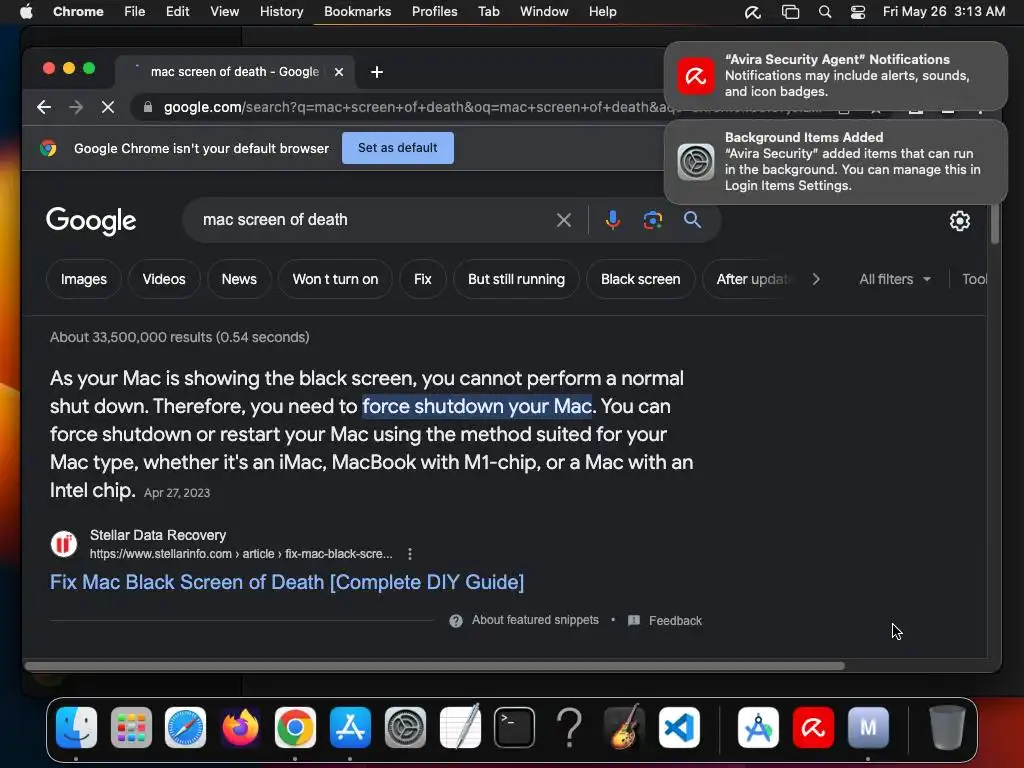
Task: Open Avira Security from the dock
Action: pos(813,727)
